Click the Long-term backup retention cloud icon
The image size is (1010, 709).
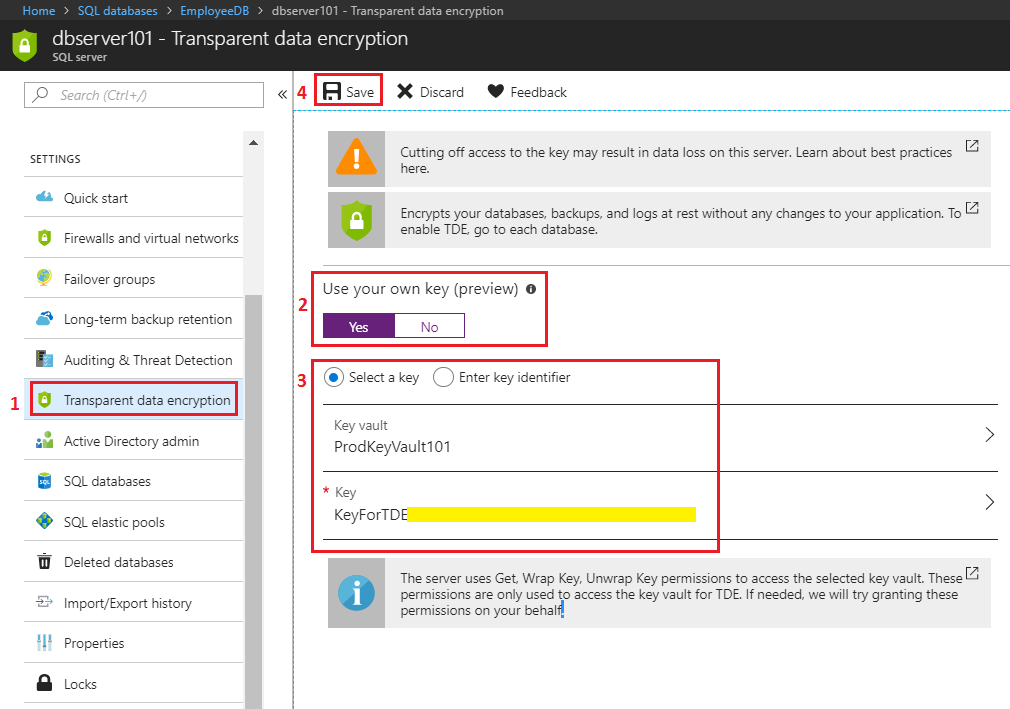tap(44, 318)
